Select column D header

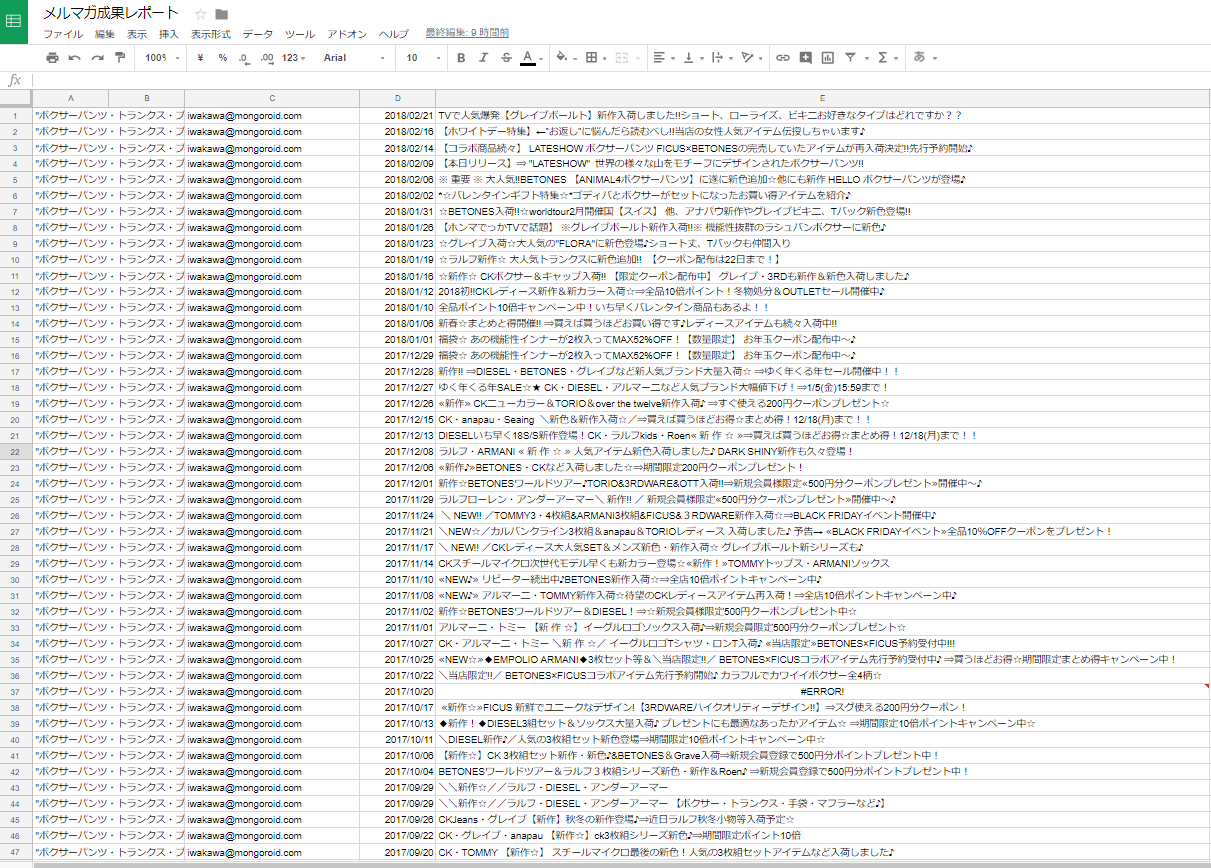tap(397, 98)
